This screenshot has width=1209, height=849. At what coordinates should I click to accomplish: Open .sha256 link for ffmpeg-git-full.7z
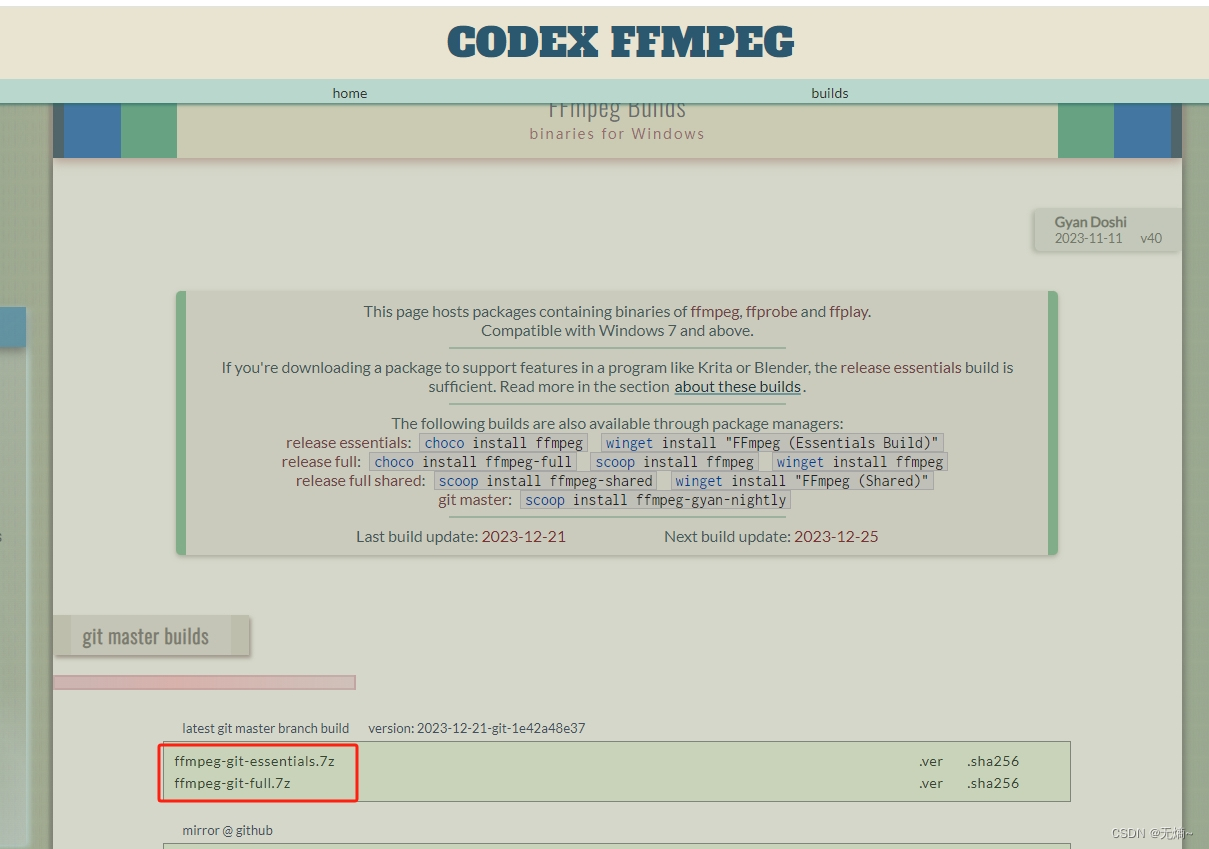pos(993,783)
